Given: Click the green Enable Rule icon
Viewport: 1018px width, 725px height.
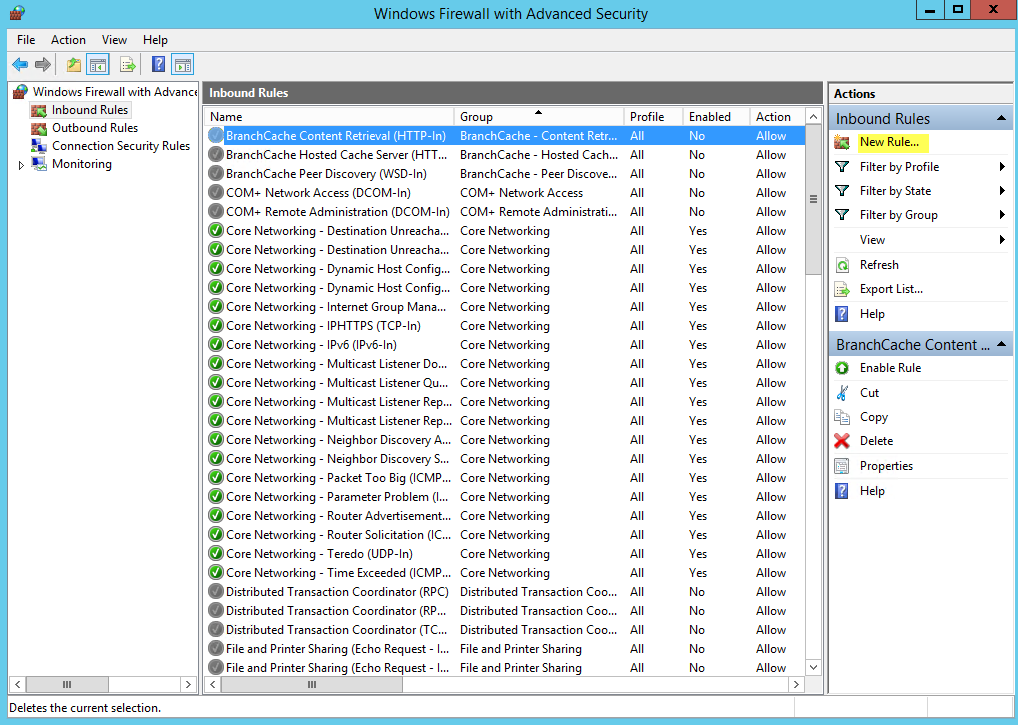Looking at the screenshot, I should 842,368.
